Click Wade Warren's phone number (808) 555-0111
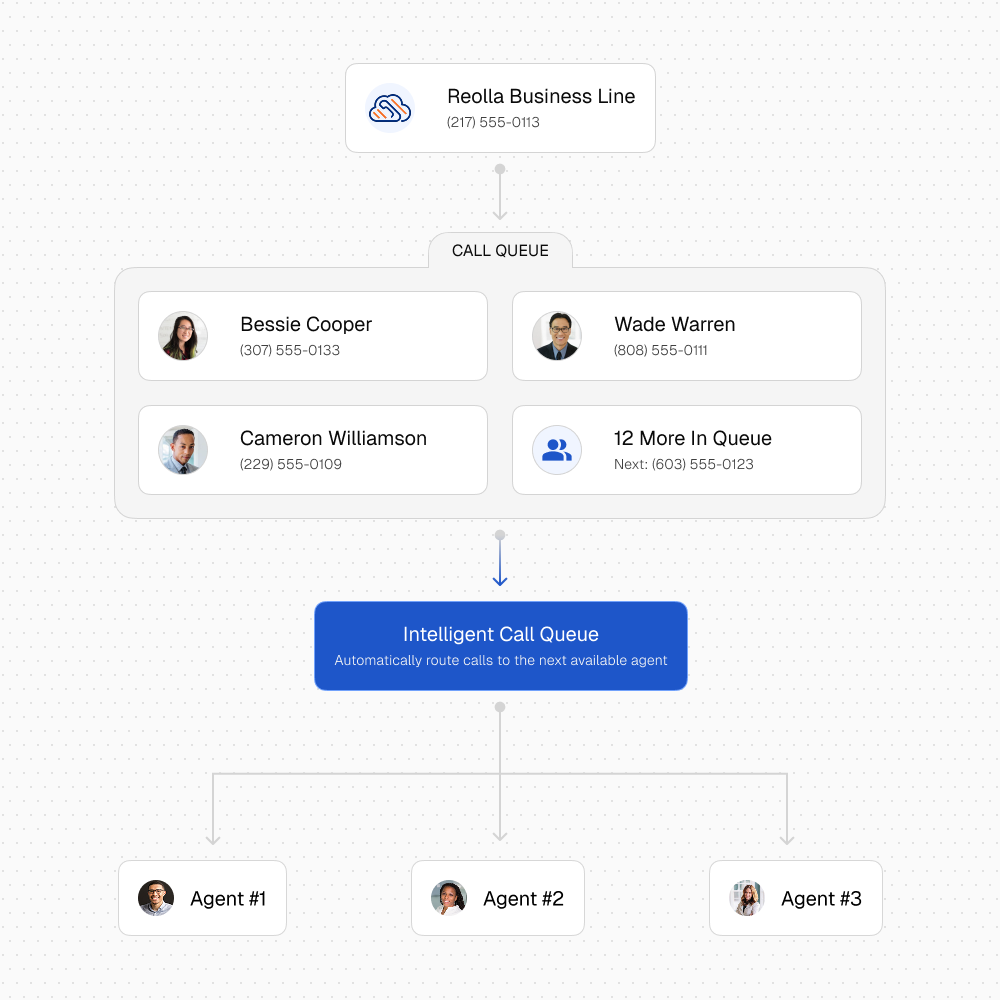This screenshot has width=1000, height=1000. [660, 351]
